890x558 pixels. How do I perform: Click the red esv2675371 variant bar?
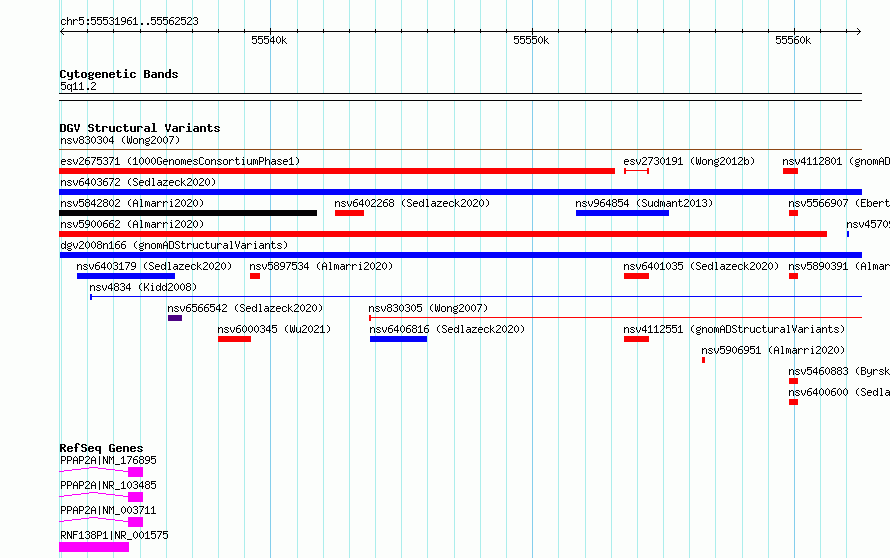point(337,171)
